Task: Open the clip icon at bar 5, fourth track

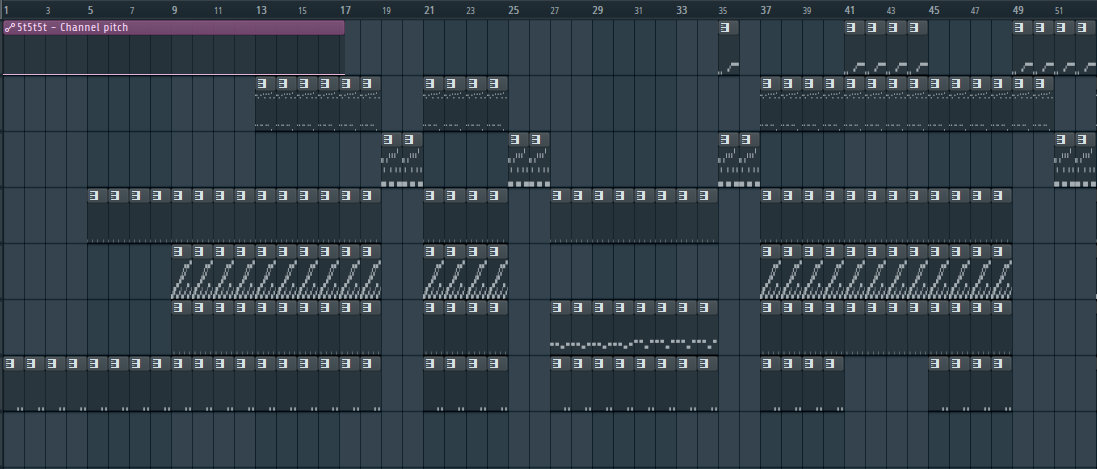Action: coord(94,196)
